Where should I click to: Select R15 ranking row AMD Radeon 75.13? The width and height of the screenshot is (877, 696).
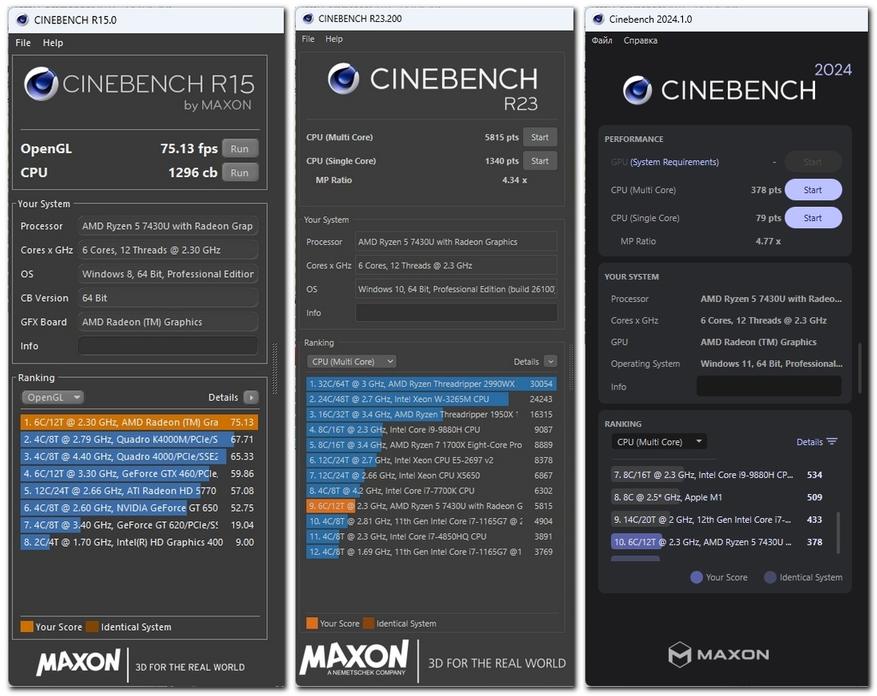[139, 422]
